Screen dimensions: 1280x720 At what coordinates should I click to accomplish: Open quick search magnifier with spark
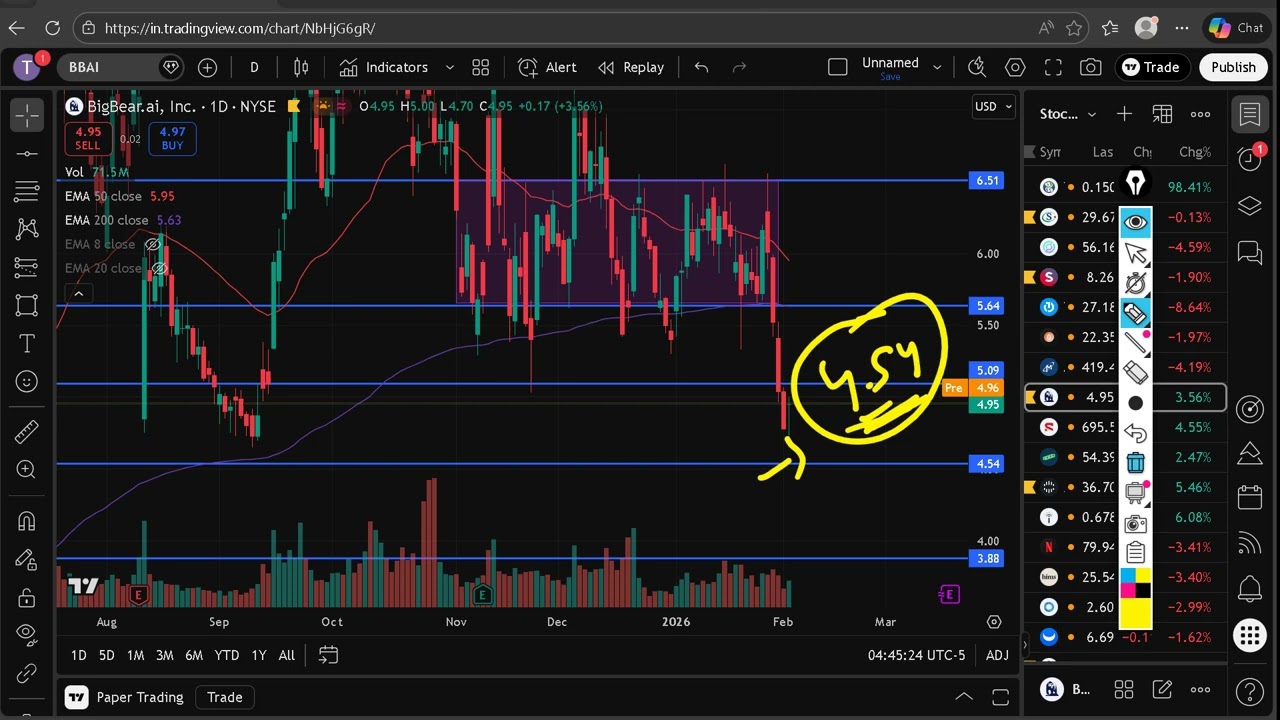pyautogui.click(x=977, y=67)
